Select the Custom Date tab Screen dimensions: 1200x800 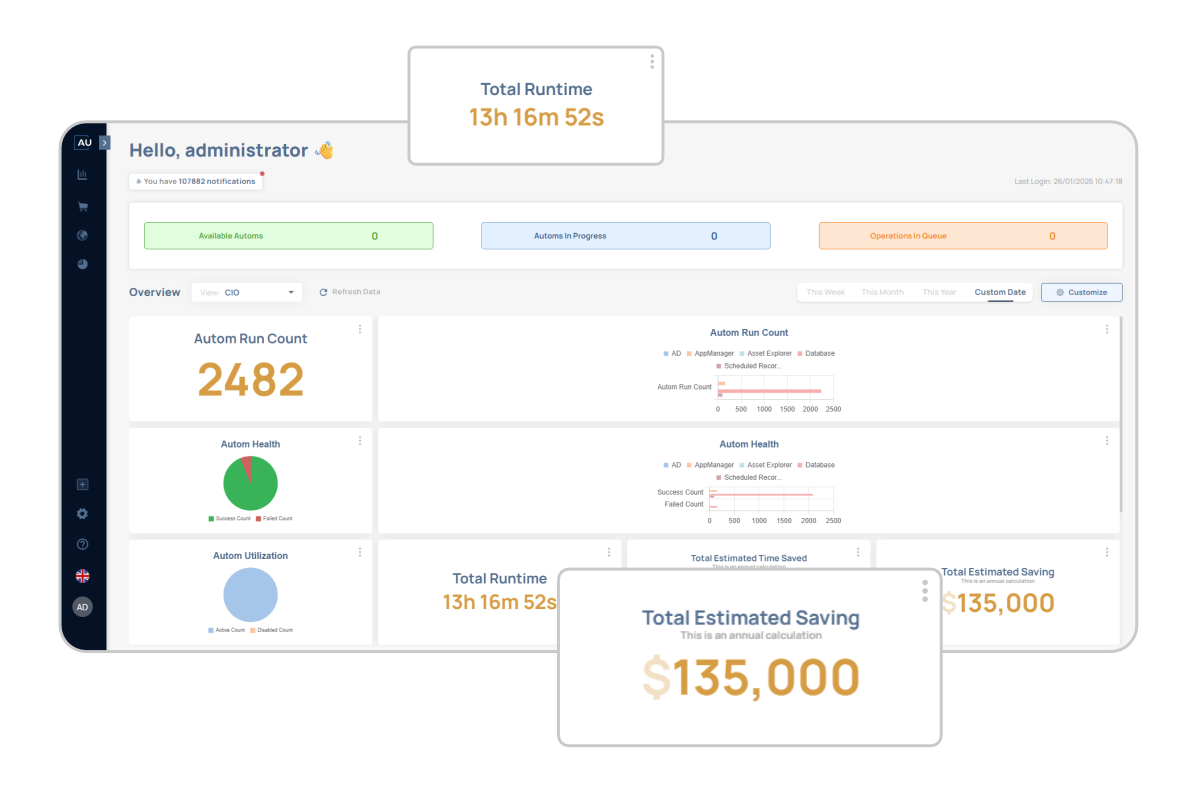[x=1000, y=292]
